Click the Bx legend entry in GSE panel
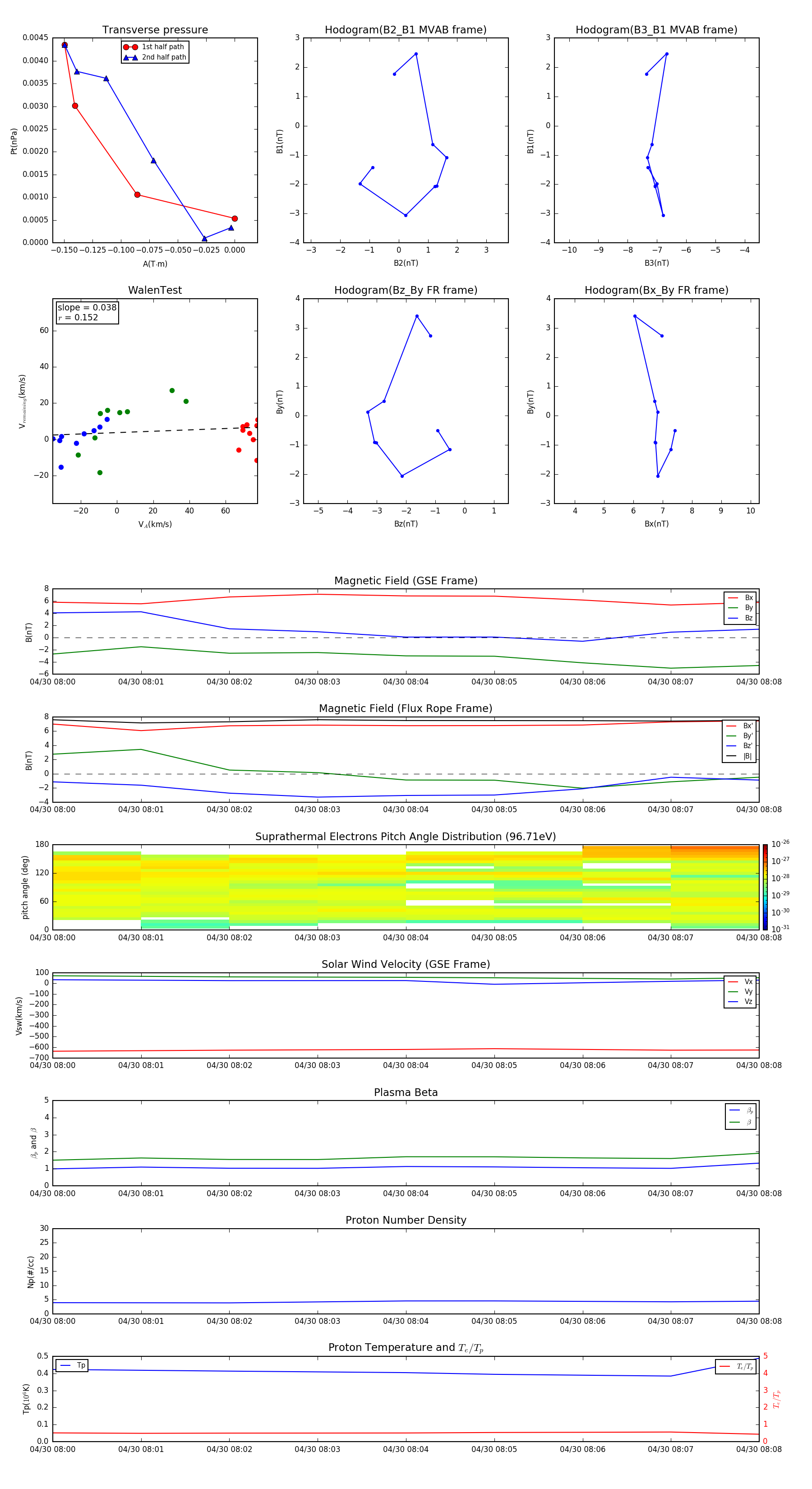The height and width of the screenshot is (1489, 812). 740,598
